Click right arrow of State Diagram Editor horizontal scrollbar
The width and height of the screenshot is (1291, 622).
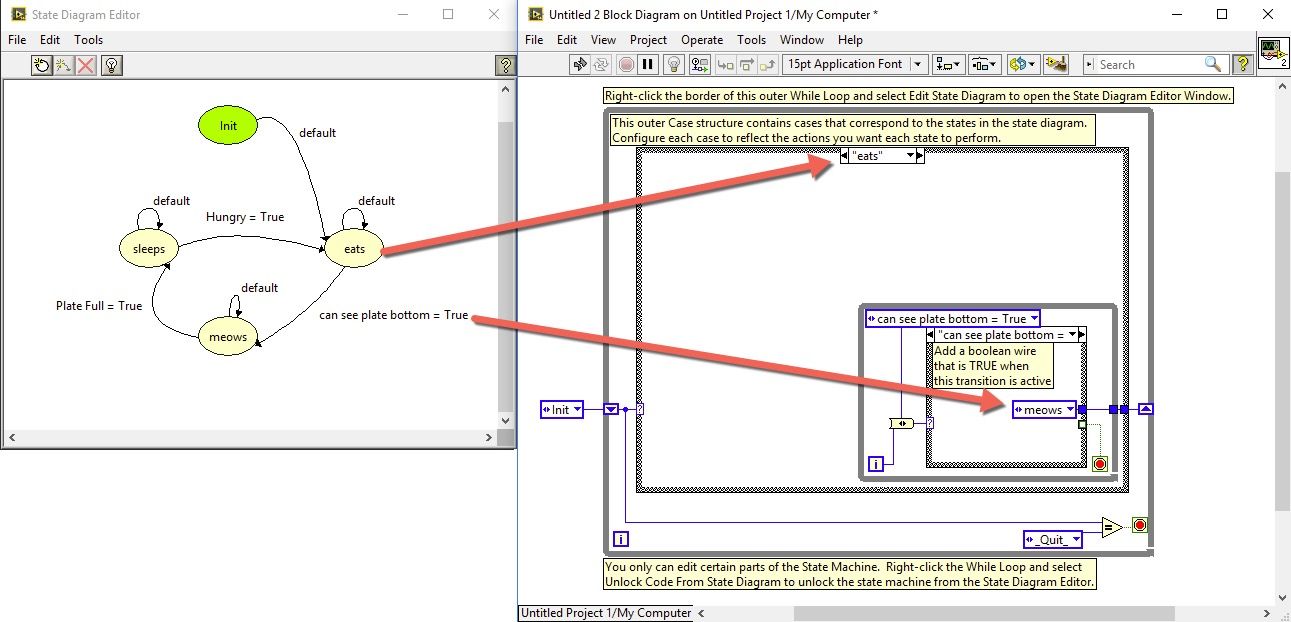(x=488, y=437)
